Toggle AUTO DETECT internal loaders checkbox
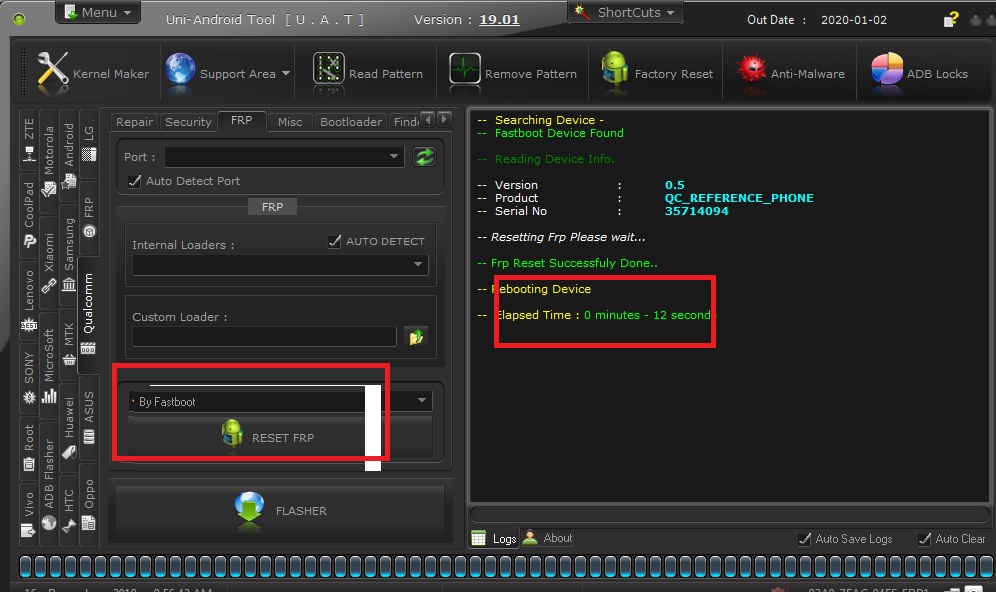The width and height of the screenshot is (996, 592). (335, 241)
